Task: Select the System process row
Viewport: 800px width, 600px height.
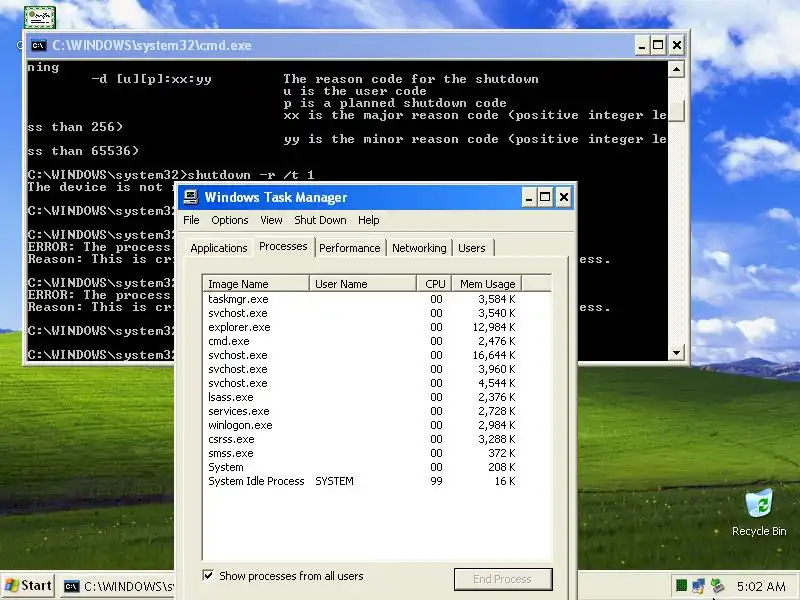Action: [x=362, y=467]
